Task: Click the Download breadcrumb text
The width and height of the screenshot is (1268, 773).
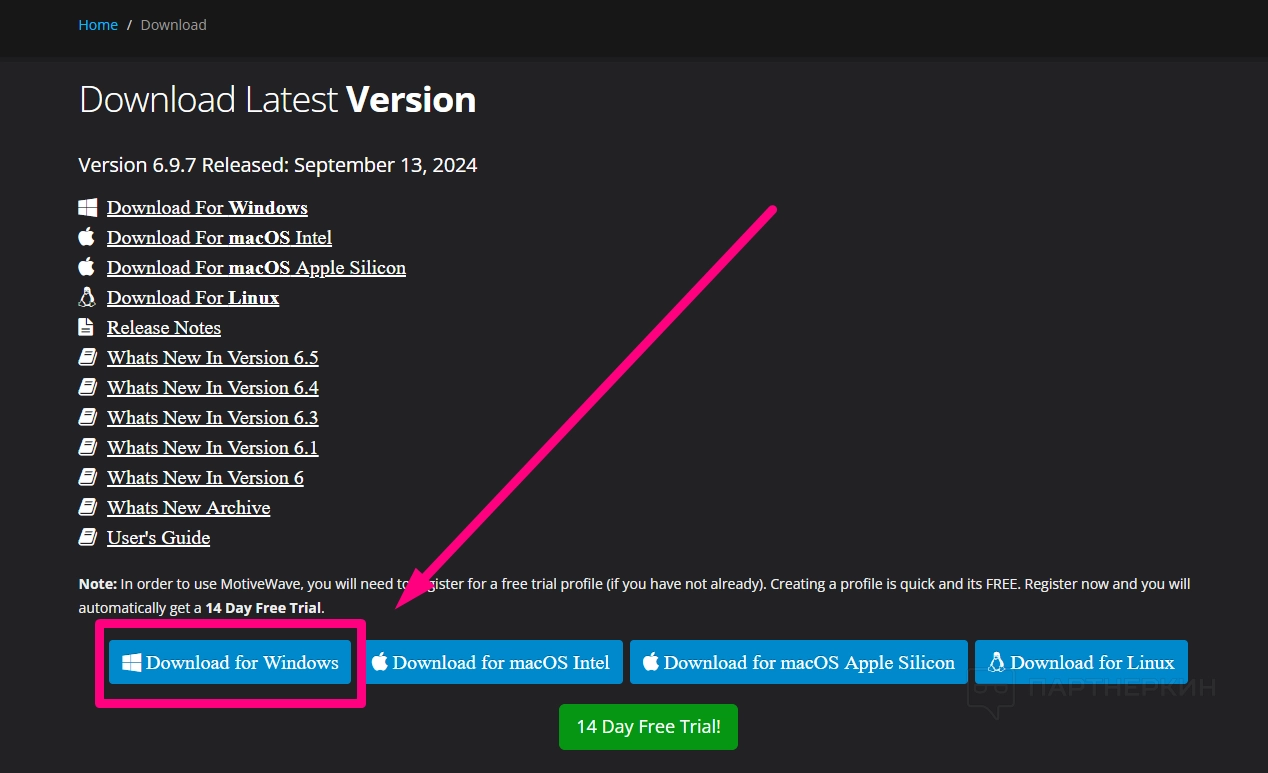Action: 174,25
